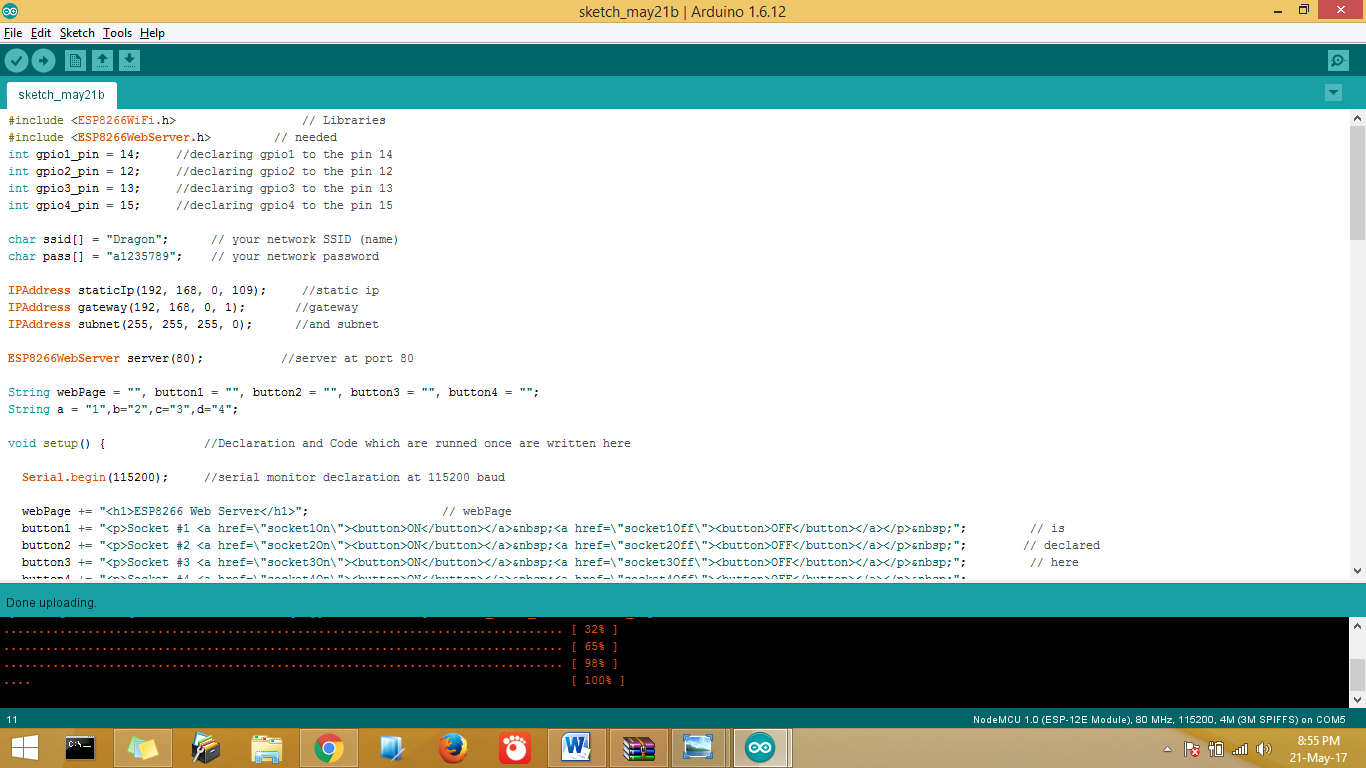Click the editor vertical scrollbar thumb
The height and width of the screenshot is (768, 1366).
pyautogui.click(x=1357, y=182)
